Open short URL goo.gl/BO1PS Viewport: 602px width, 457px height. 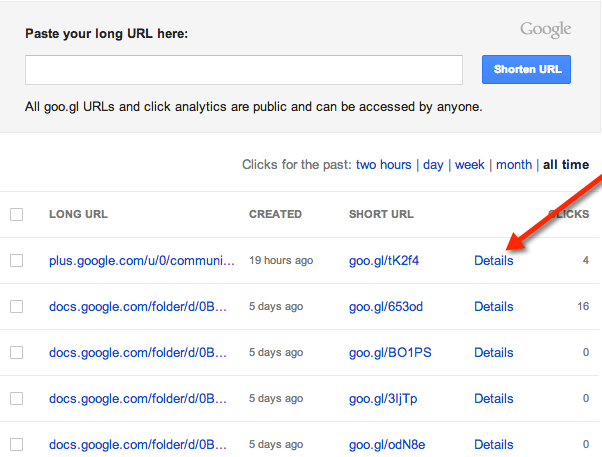point(390,353)
